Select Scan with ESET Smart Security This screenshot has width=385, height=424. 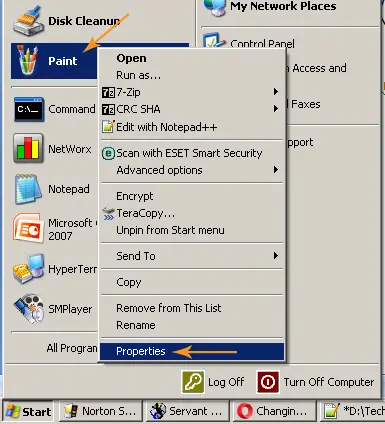point(192,153)
